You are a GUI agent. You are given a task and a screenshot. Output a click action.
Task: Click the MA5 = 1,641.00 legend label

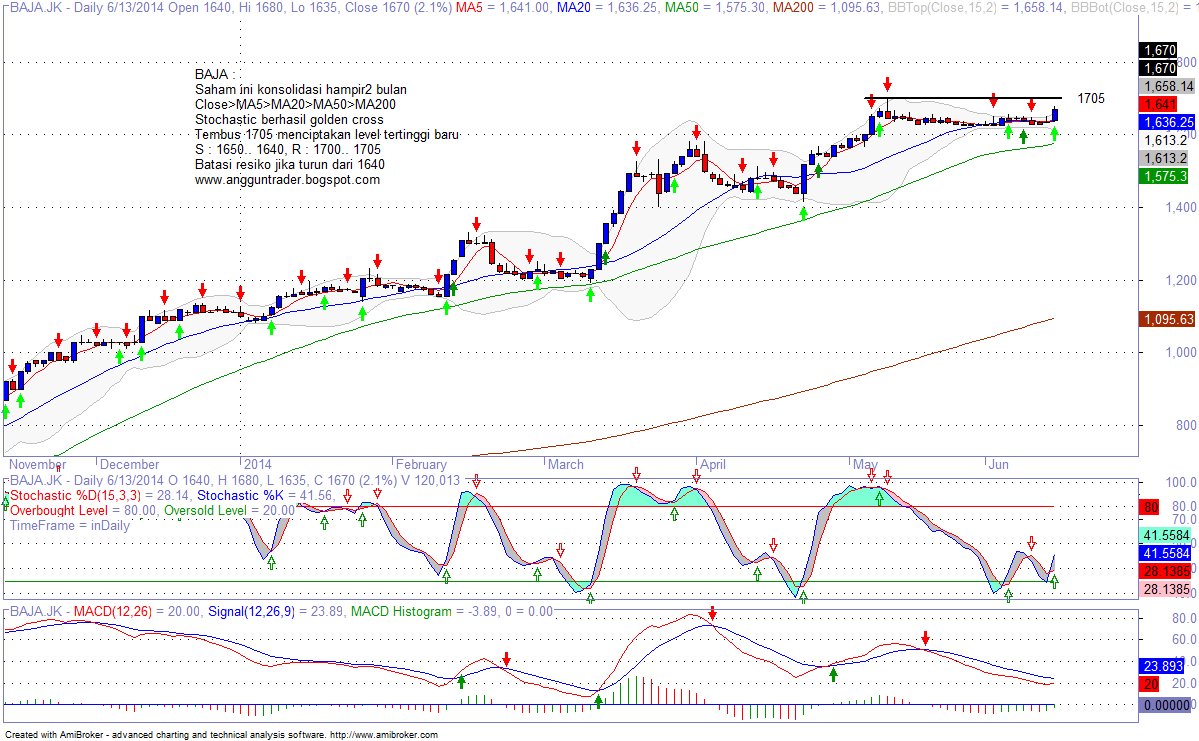click(502, 8)
